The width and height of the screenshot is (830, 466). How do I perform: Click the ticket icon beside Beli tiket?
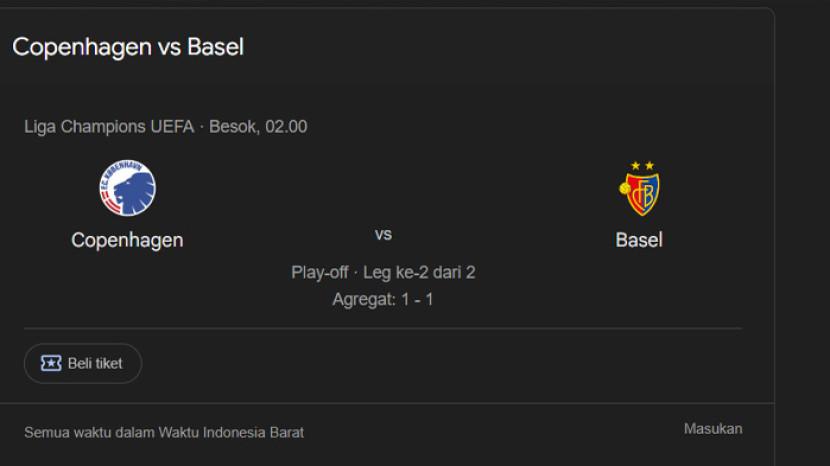click(x=51, y=363)
